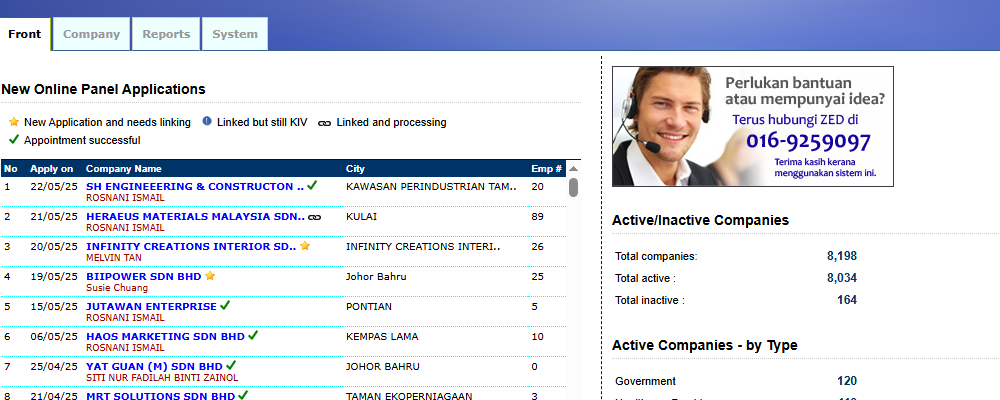Click the scroll up arrow of applications list
Image resolution: width=1000 pixels, height=400 pixels.
[573, 168]
